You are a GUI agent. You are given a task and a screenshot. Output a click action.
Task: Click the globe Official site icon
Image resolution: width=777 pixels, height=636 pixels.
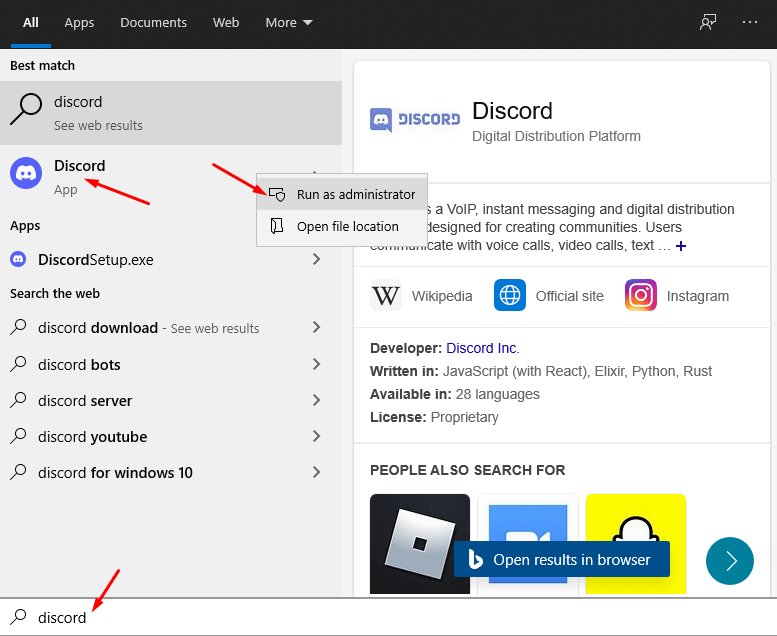point(510,295)
